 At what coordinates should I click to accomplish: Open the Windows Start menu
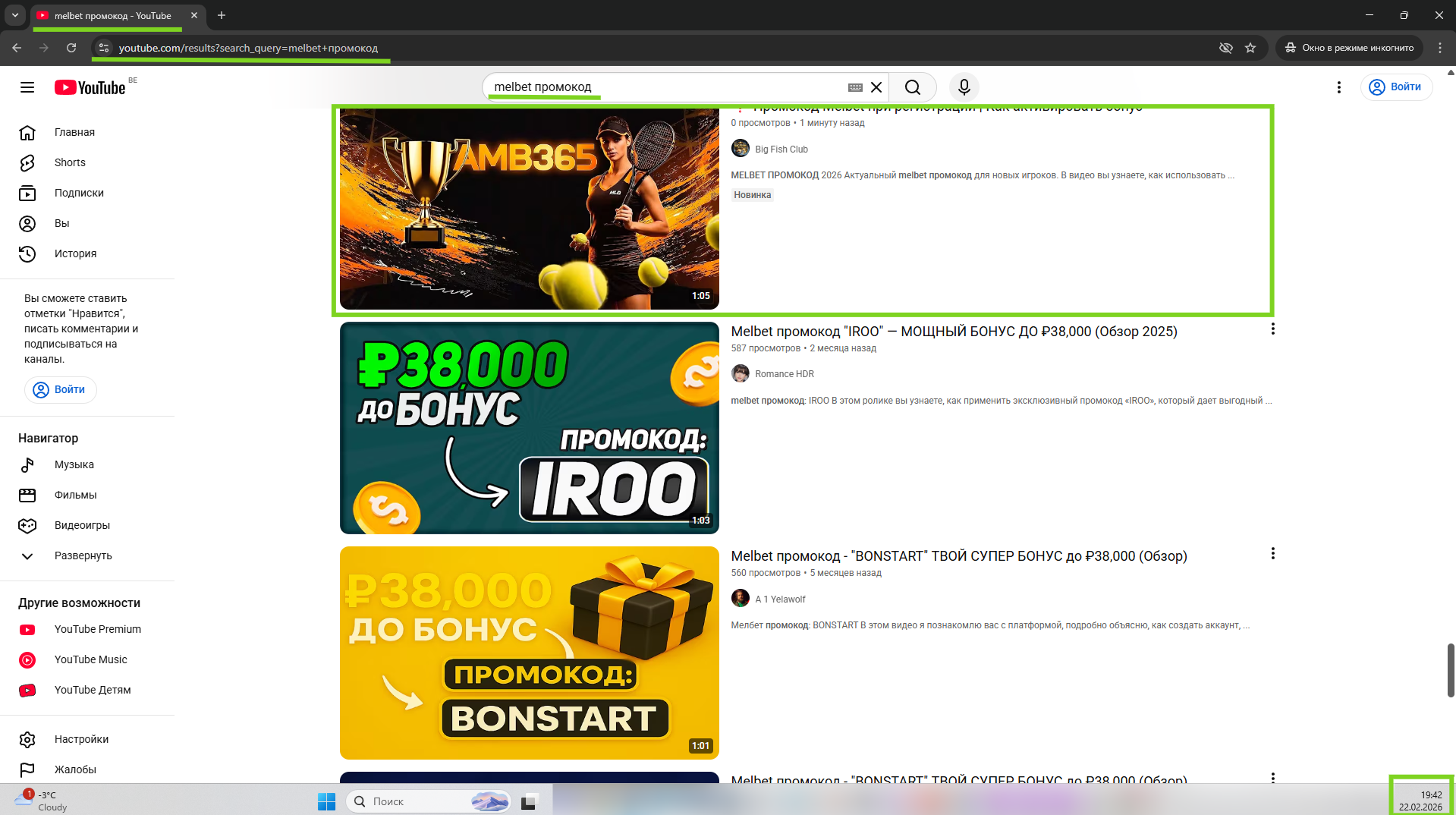pos(327,801)
